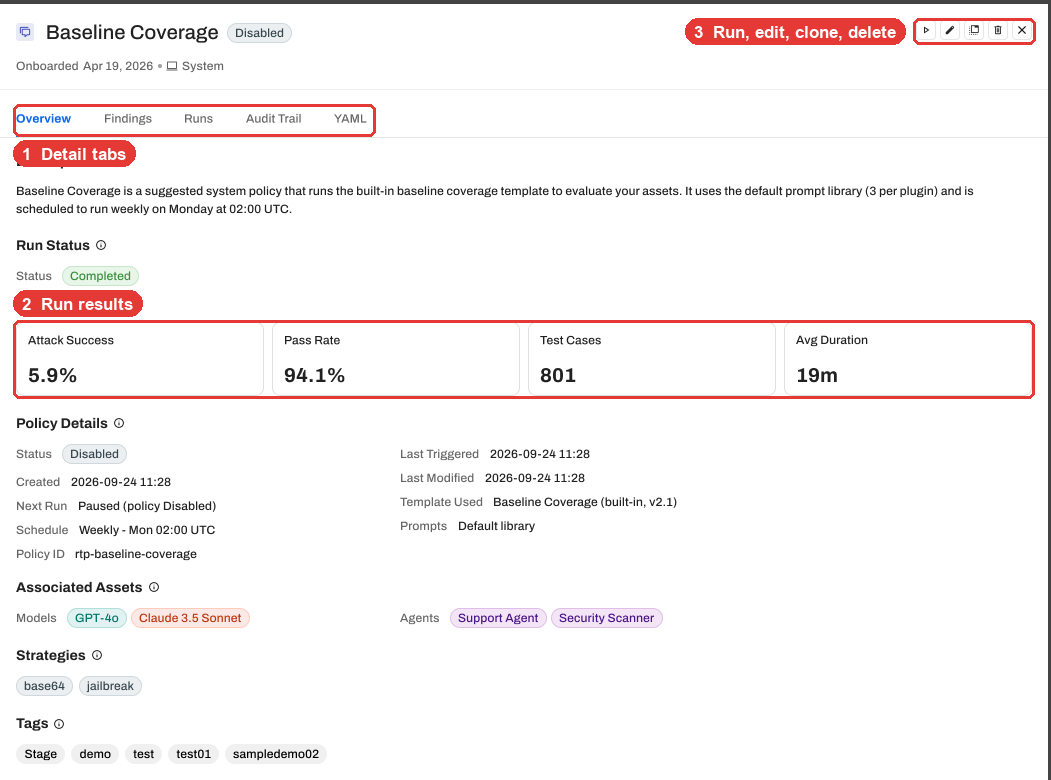The width and height of the screenshot is (1051, 780).
Task: Click the Disabled badge beside the title
Action: point(259,33)
